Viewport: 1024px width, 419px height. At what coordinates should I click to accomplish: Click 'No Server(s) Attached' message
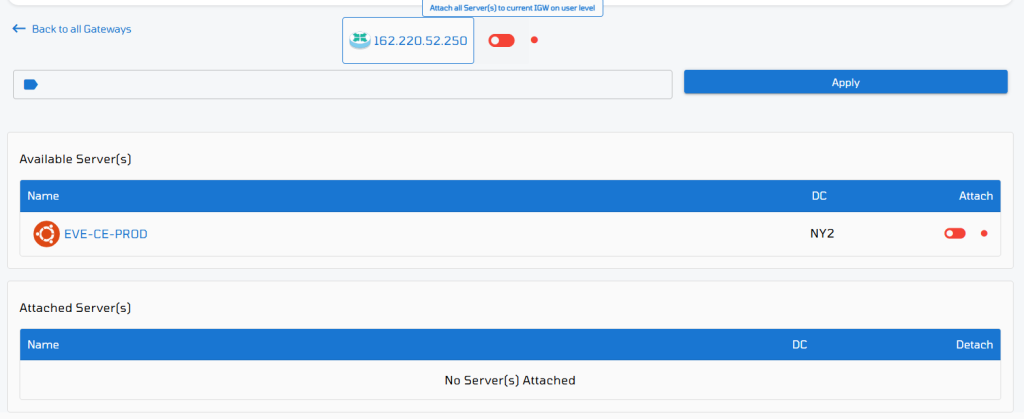tap(510, 380)
